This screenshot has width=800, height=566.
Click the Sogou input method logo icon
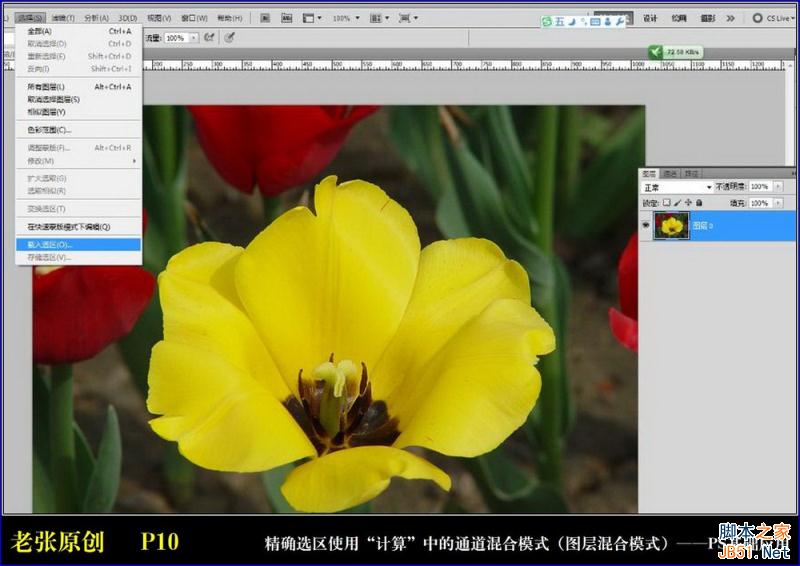547,21
